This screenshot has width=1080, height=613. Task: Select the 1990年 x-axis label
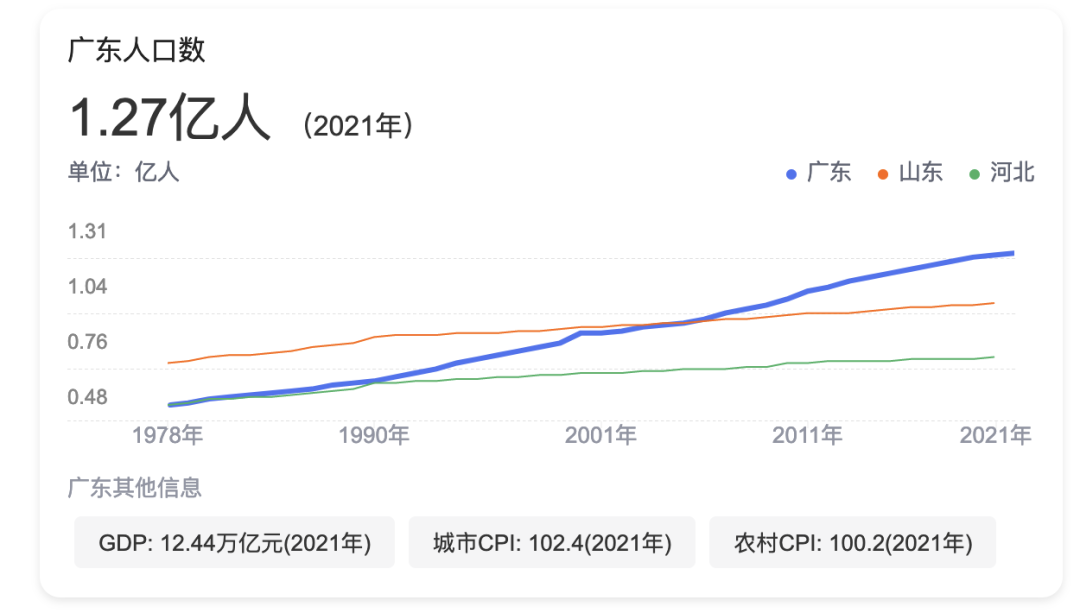(x=373, y=435)
